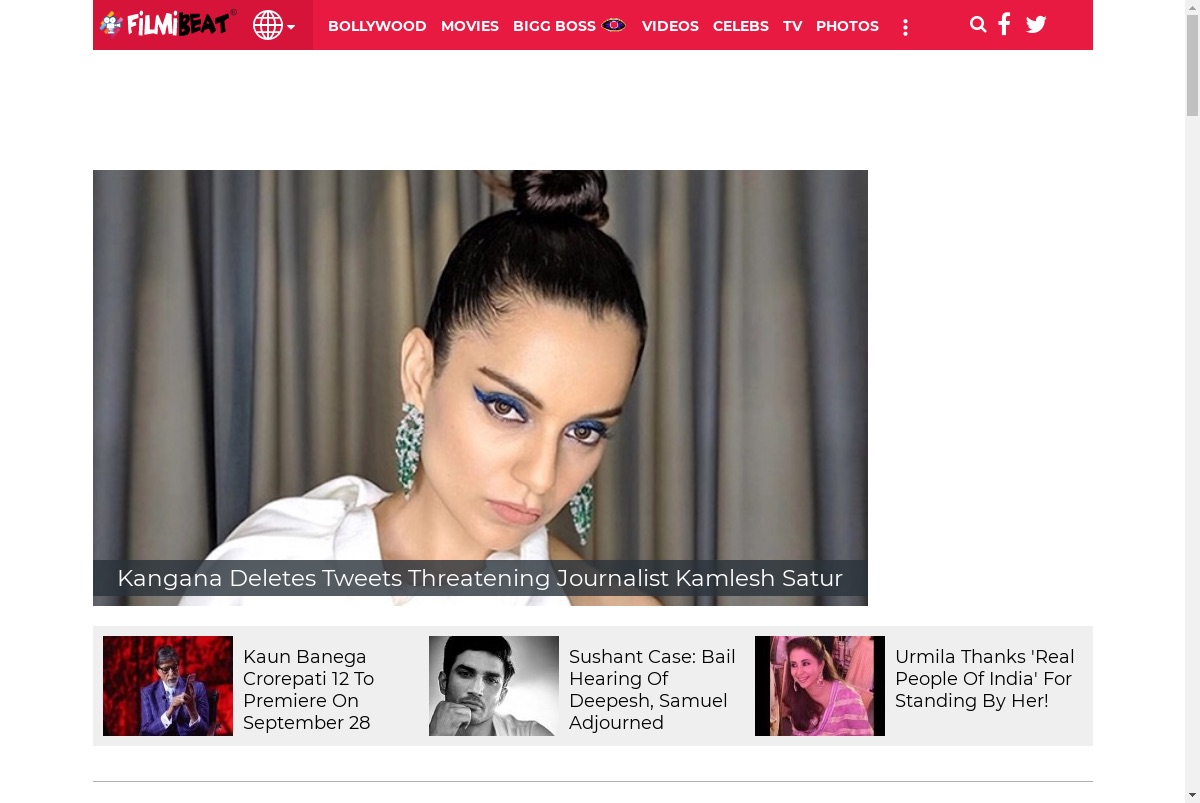Open the Videos section

670,26
